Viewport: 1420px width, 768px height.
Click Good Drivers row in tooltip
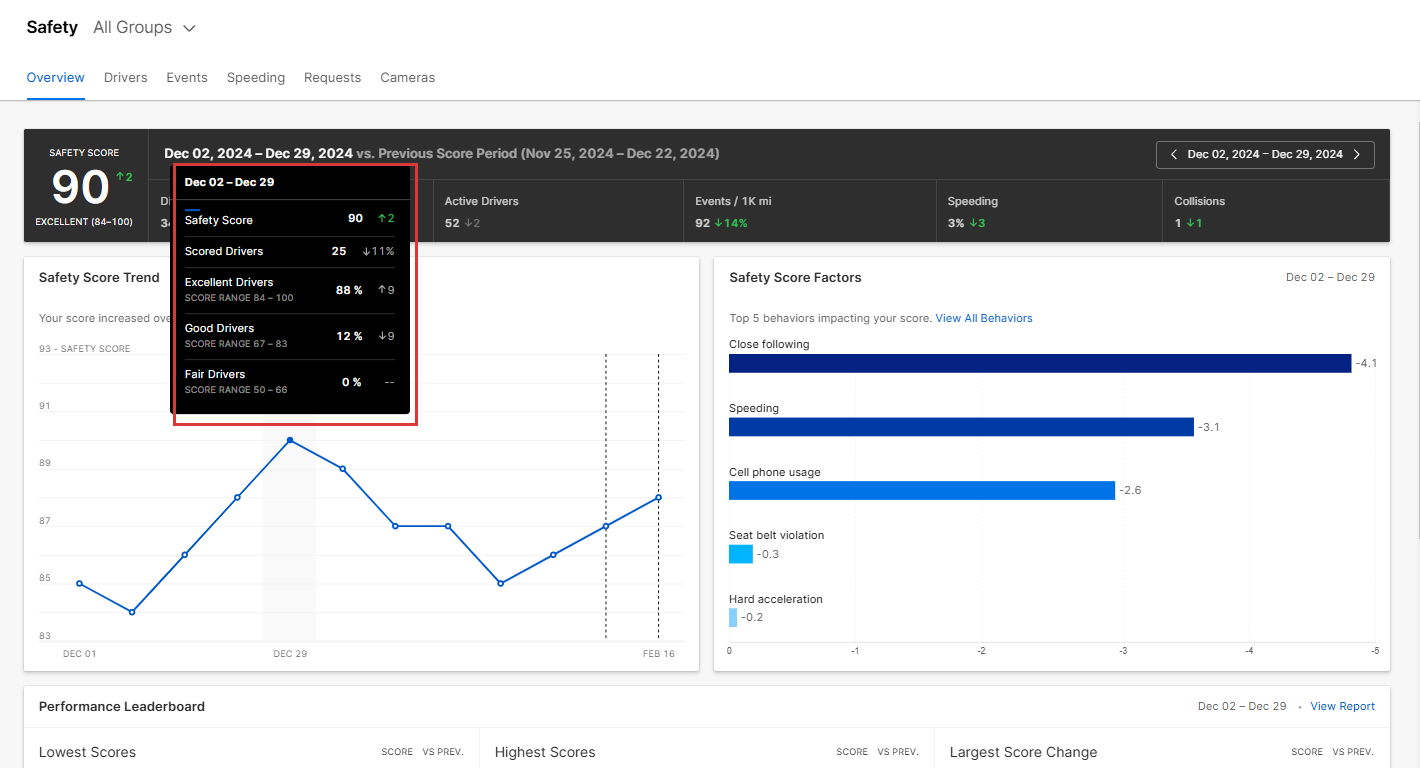click(290, 336)
